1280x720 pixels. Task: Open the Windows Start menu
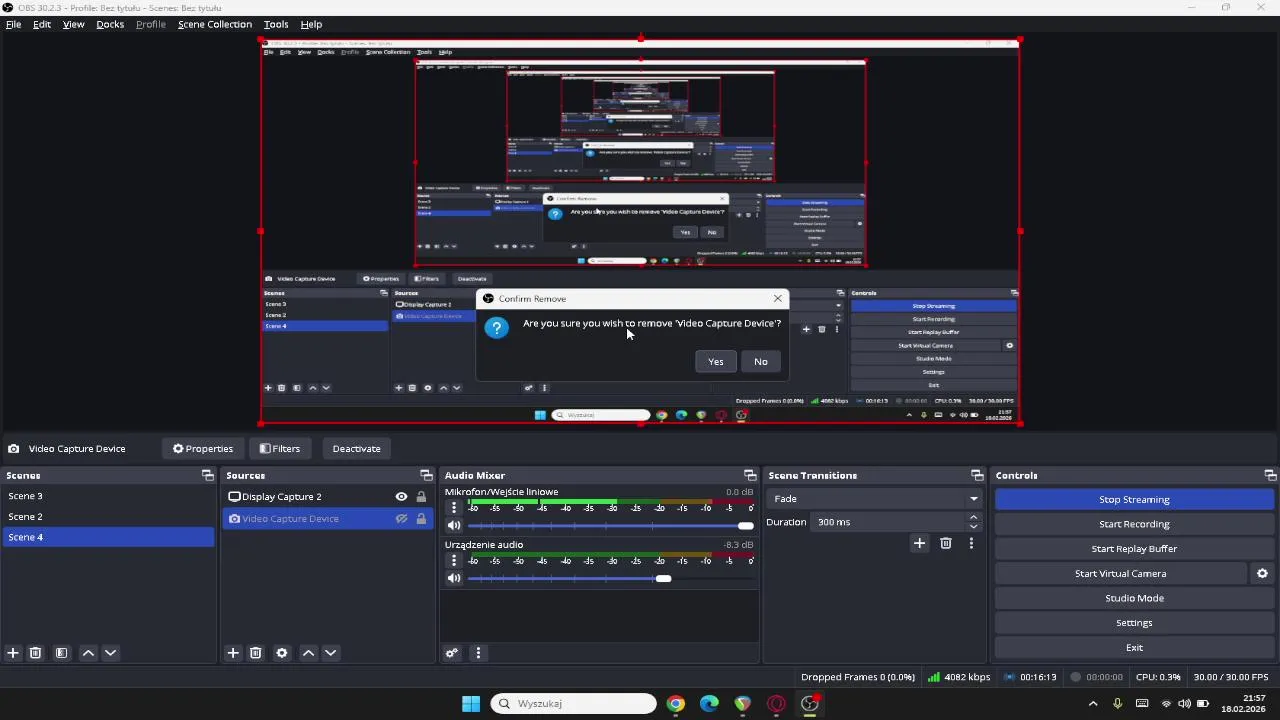471,704
